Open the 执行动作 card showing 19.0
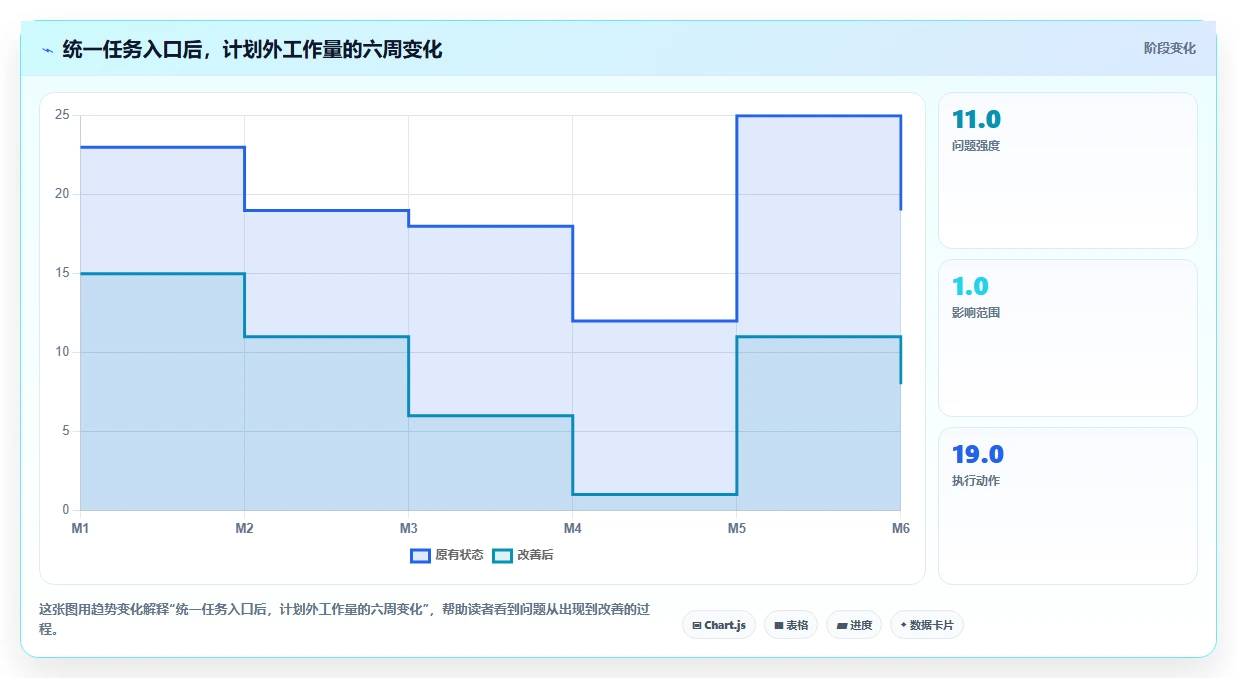Viewport: 1237px width, 678px height. (1067, 506)
